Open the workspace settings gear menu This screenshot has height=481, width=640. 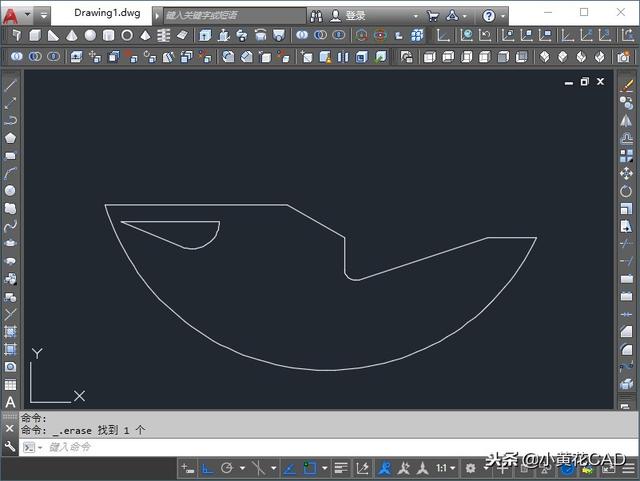[470, 468]
